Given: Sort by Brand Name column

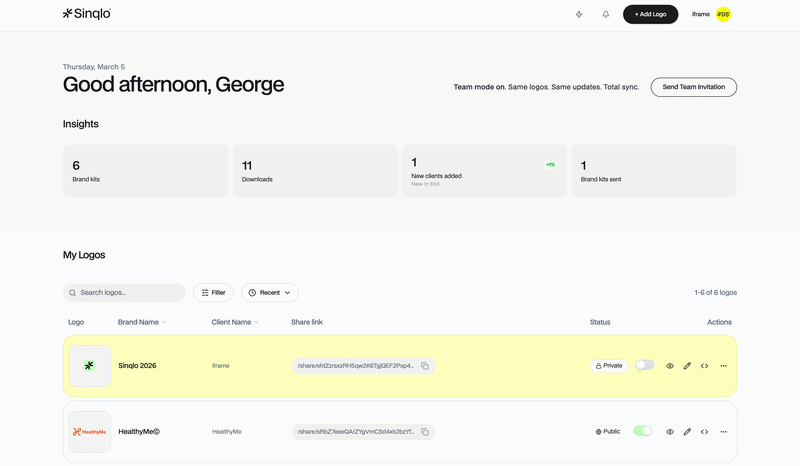Looking at the screenshot, I should coord(141,322).
